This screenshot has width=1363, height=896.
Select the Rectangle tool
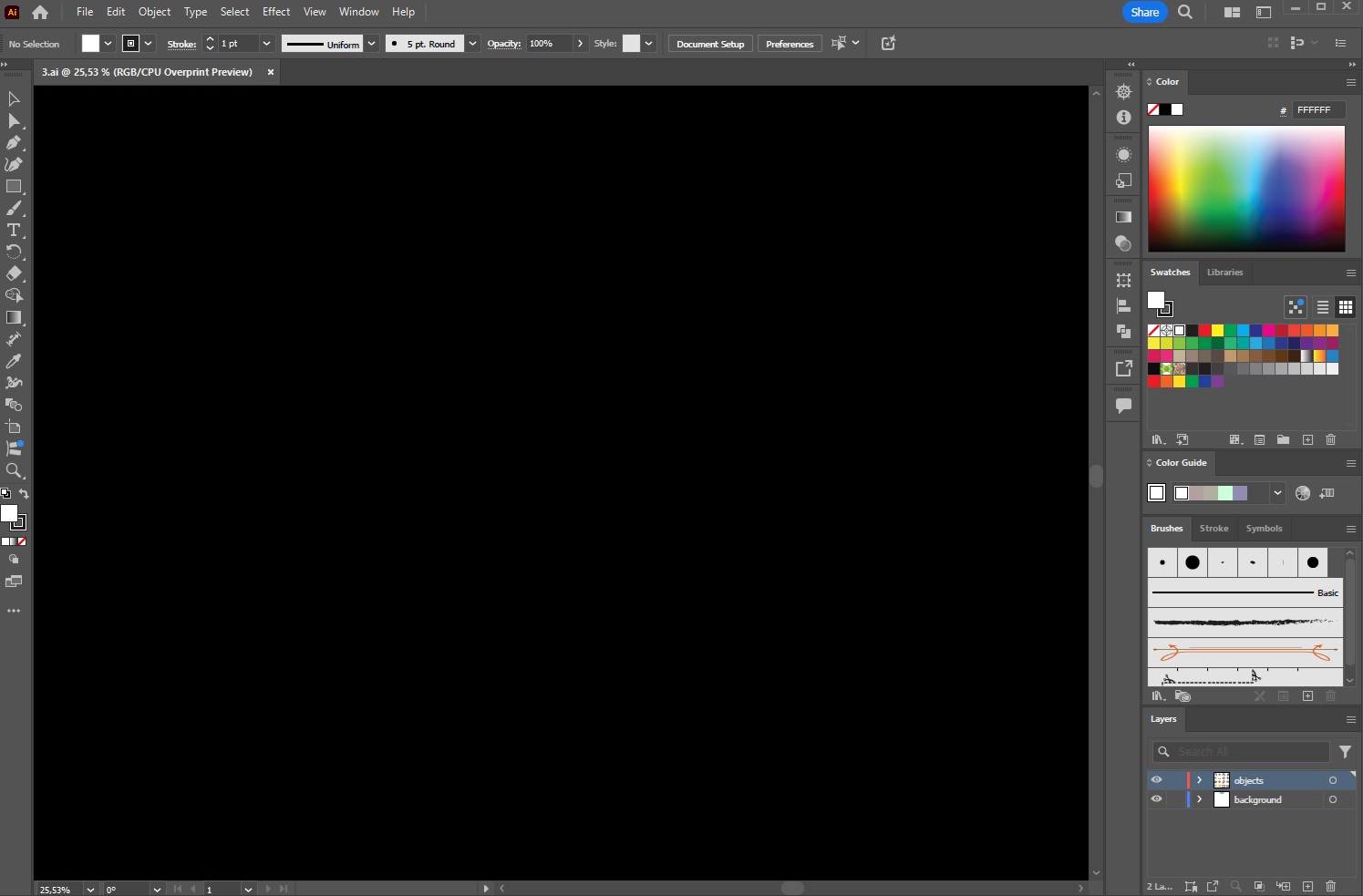(x=14, y=187)
